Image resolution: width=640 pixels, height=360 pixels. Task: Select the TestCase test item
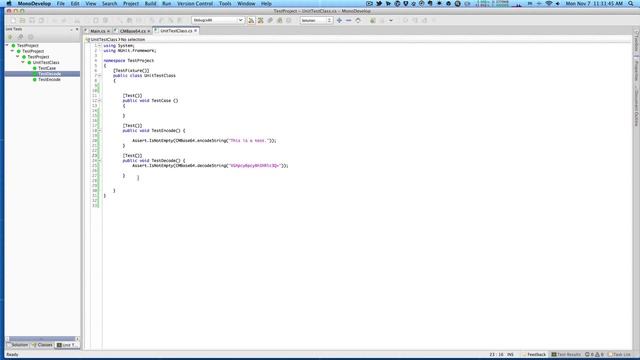(47, 68)
